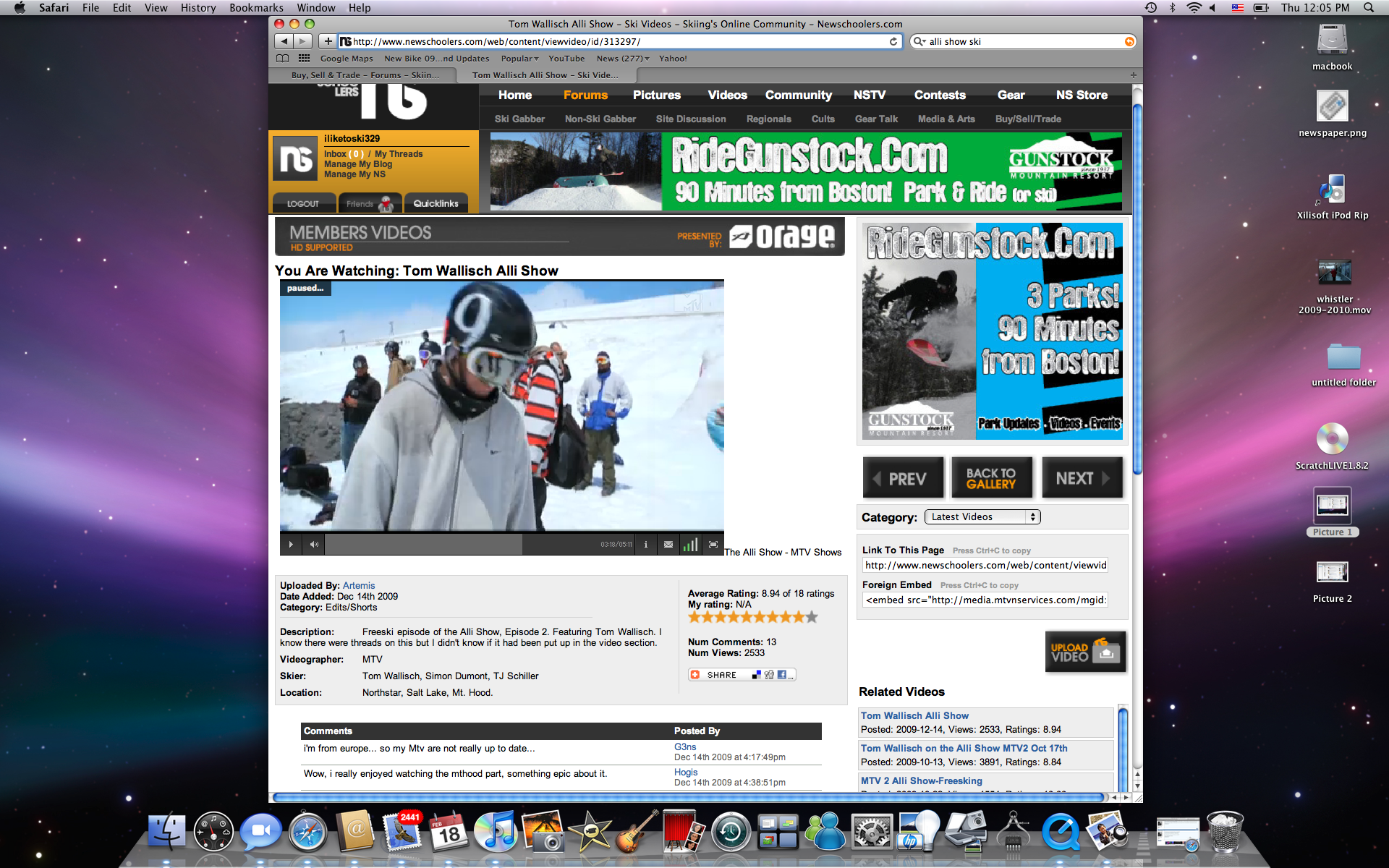The image size is (1389, 868).
Task: Expand the News (277) bookmarks folder
Action: coord(623,59)
